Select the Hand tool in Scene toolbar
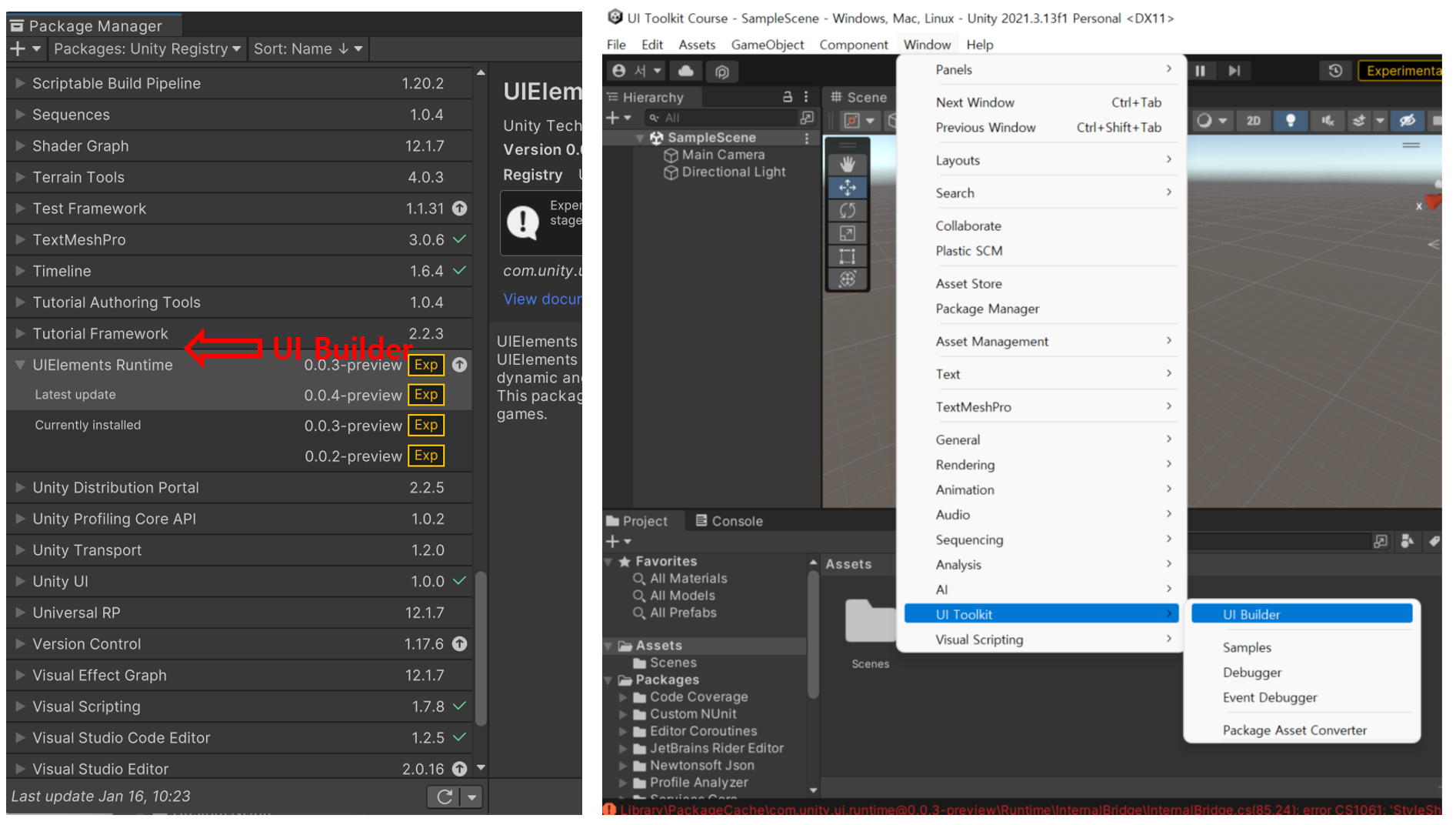The height and width of the screenshot is (825, 1456). (x=847, y=164)
